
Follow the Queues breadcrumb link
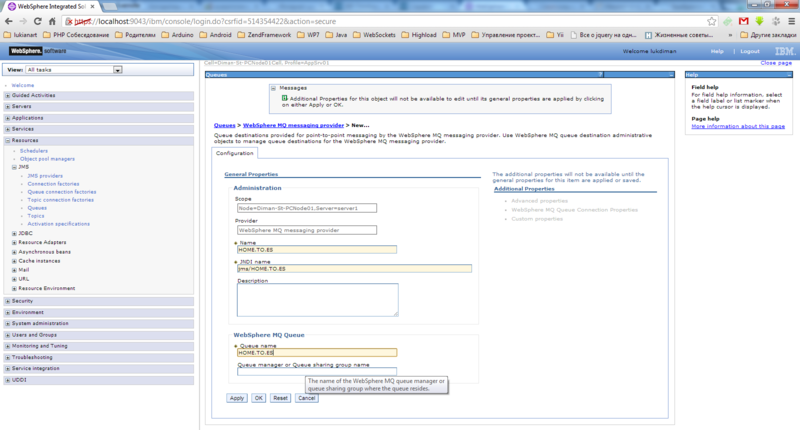(224, 125)
